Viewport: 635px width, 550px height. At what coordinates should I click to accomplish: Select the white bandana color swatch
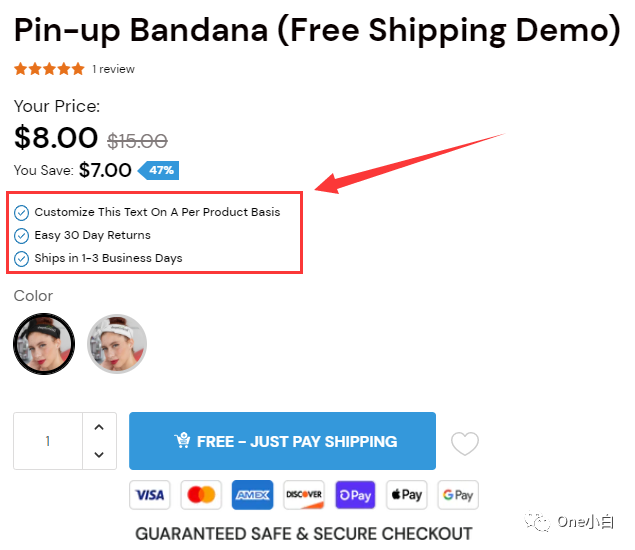pyautogui.click(x=117, y=344)
